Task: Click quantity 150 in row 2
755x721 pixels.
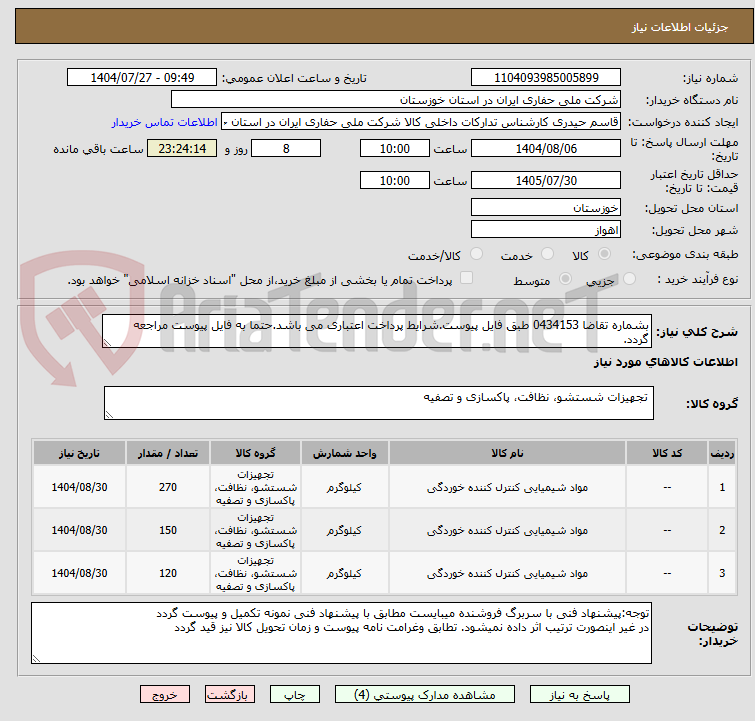Action: pos(168,530)
